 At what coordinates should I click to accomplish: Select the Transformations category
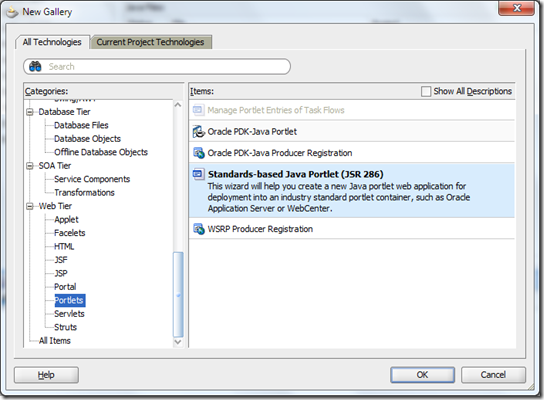[x=84, y=193]
